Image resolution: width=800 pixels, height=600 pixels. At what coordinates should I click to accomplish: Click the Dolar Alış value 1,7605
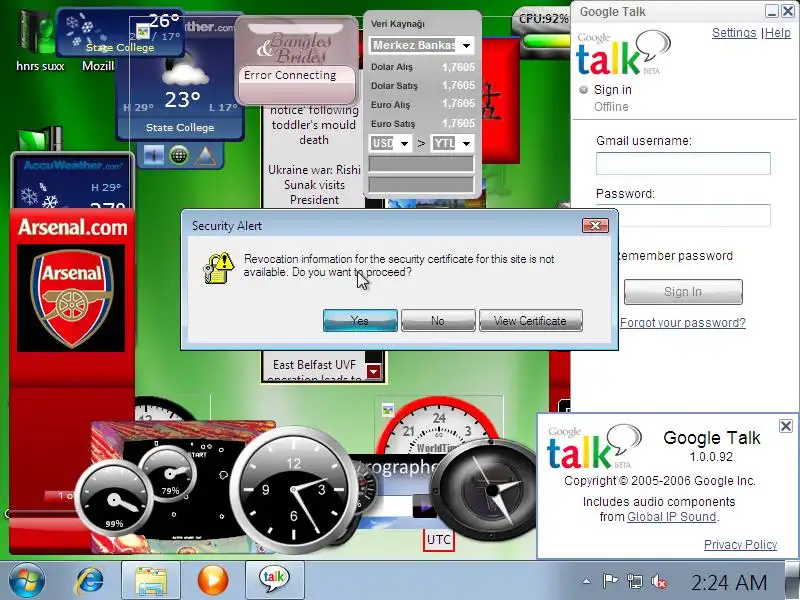[458, 67]
